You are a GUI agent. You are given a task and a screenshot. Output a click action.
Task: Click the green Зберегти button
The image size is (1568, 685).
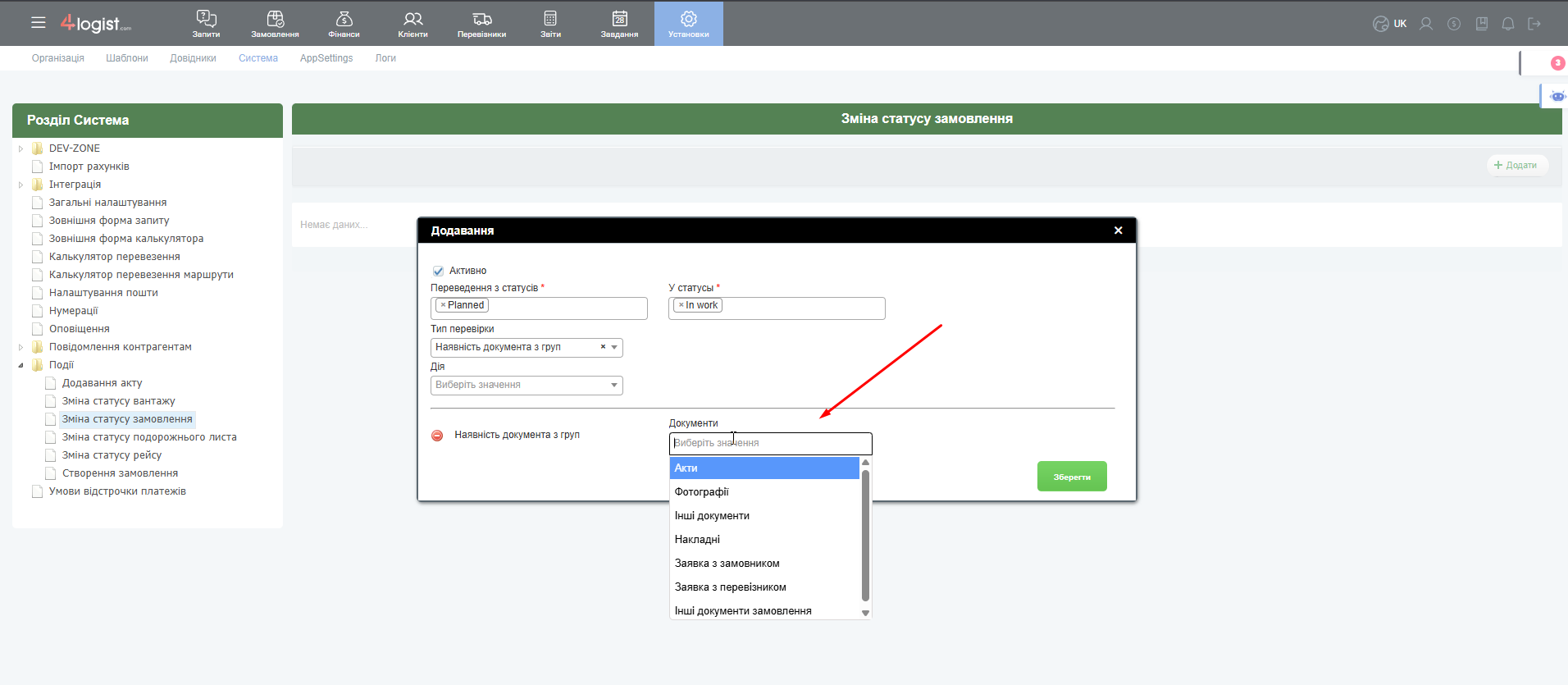pos(1071,477)
